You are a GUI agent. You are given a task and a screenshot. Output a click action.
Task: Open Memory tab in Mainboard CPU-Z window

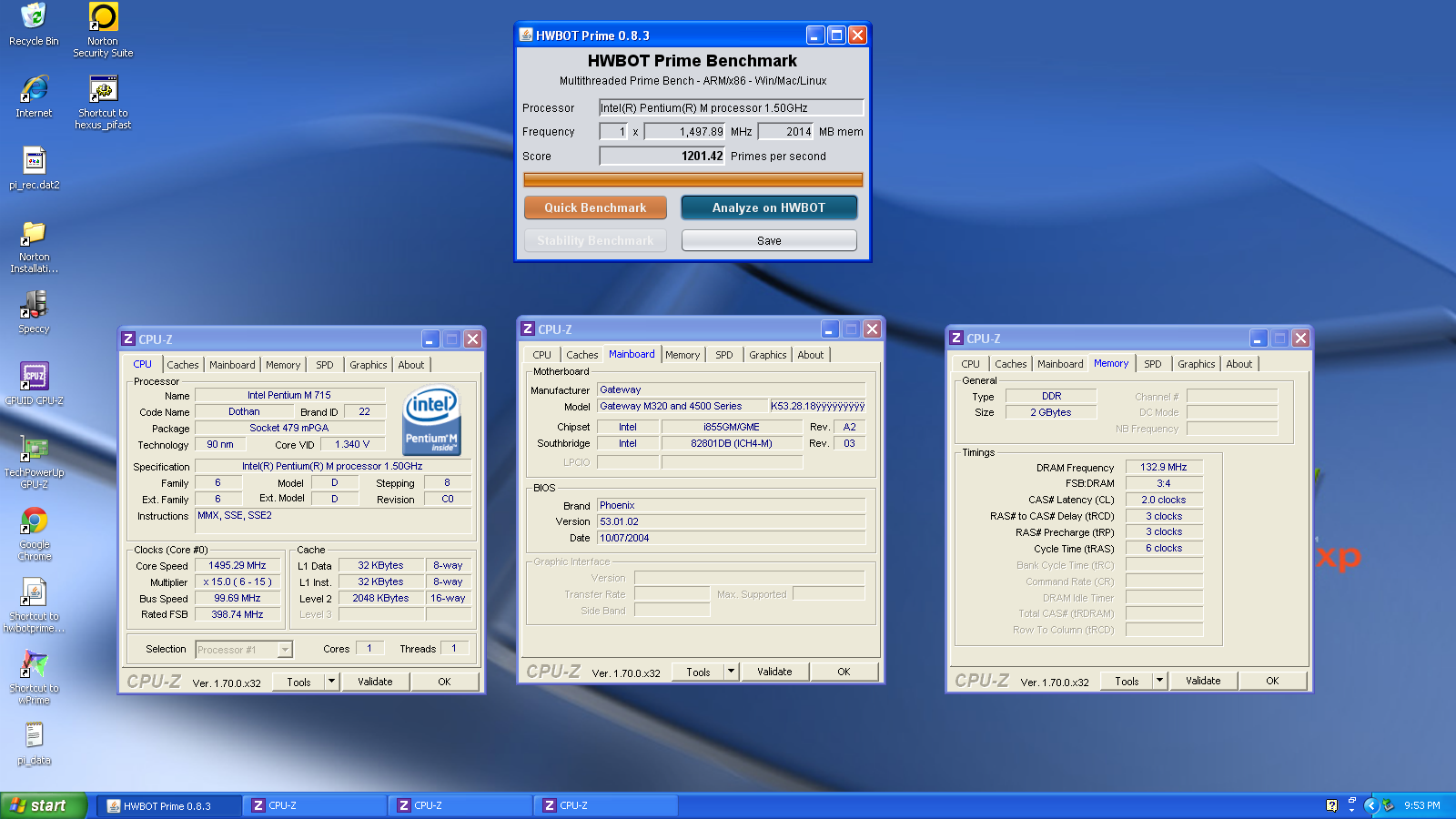(682, 355)
